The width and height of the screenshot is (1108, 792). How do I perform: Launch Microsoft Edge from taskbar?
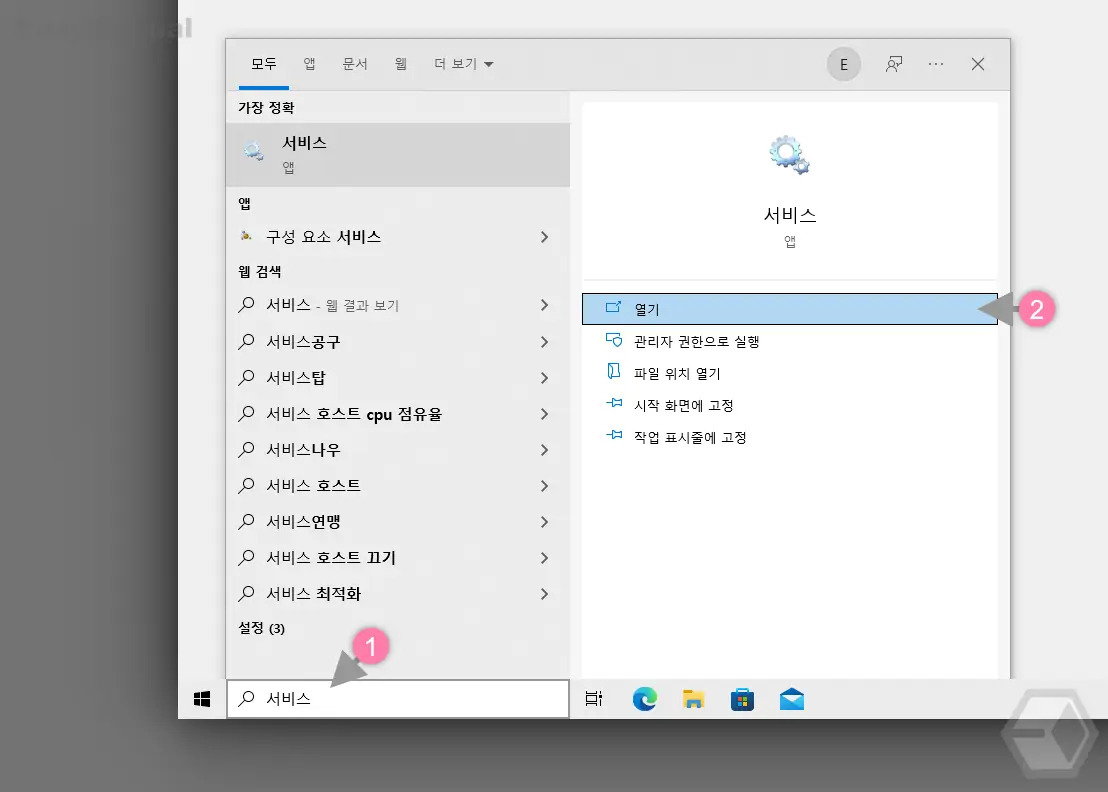click(644, 699)
